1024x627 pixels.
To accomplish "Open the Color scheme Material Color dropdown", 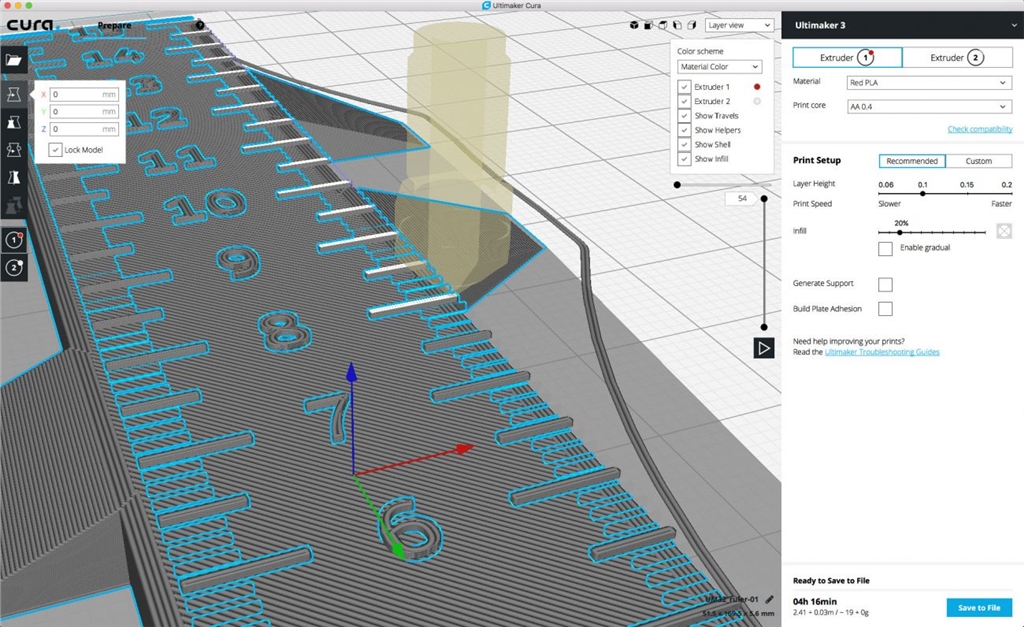I will coord(719,67).
